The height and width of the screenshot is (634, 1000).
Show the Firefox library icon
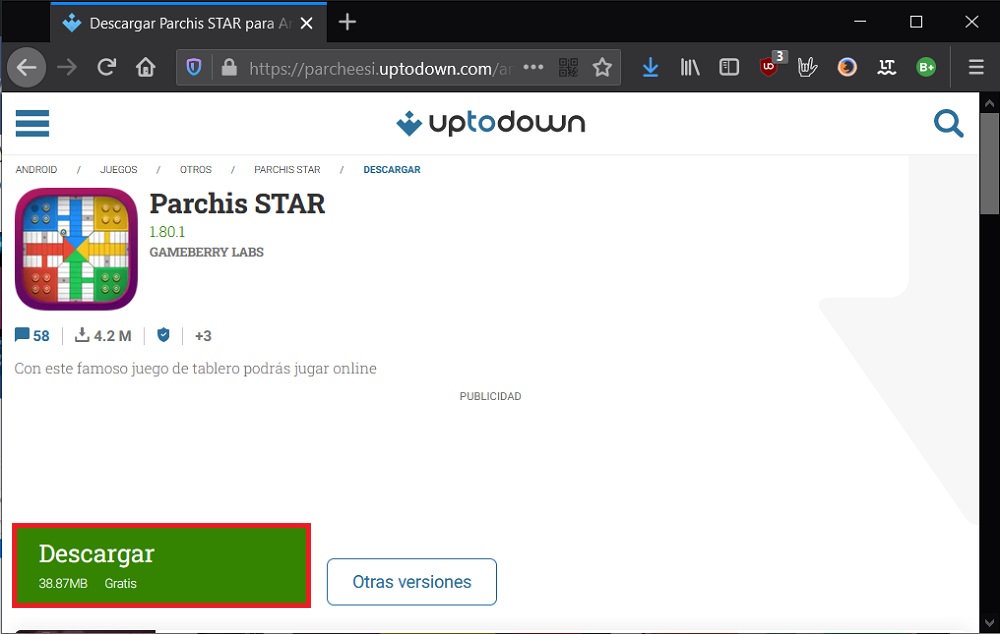click(690, 68)
